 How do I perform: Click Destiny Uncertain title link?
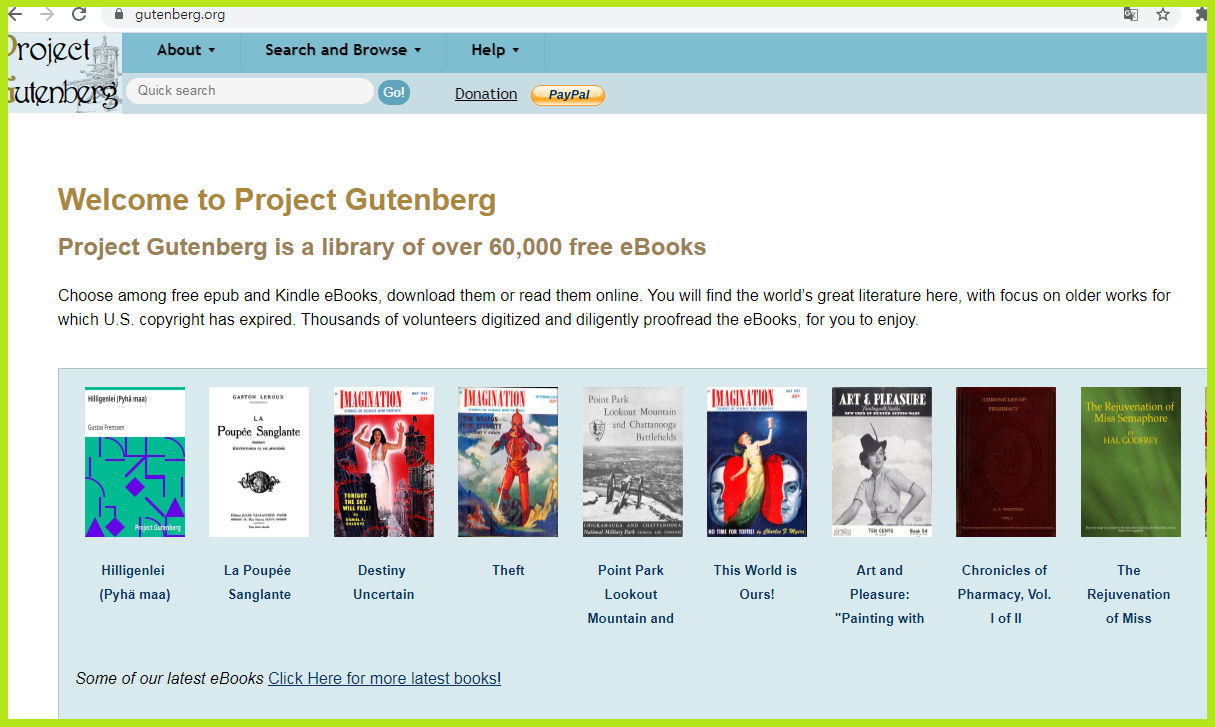click(x=383, y=582)
